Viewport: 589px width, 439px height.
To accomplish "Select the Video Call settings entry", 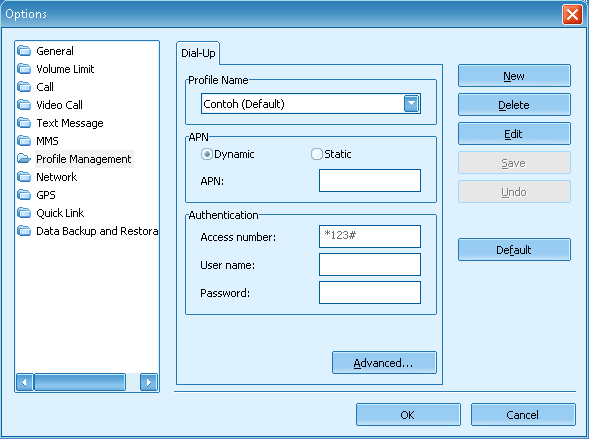I will [59, 105].
